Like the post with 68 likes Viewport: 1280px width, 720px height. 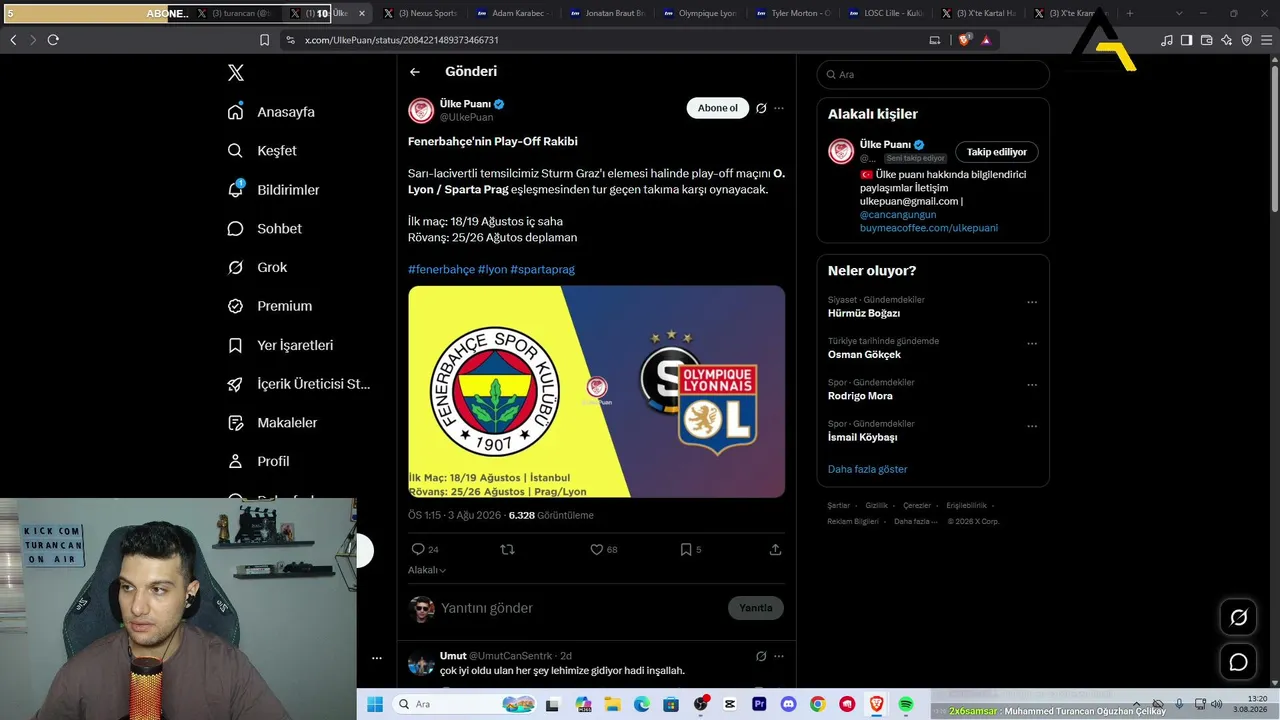(596, 549)
